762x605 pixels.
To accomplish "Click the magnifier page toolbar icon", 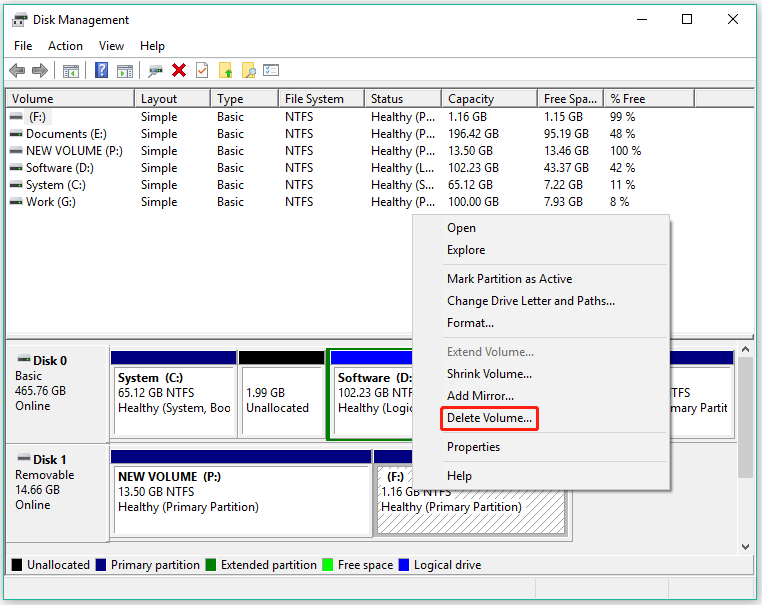I will (x=248, y=70).
